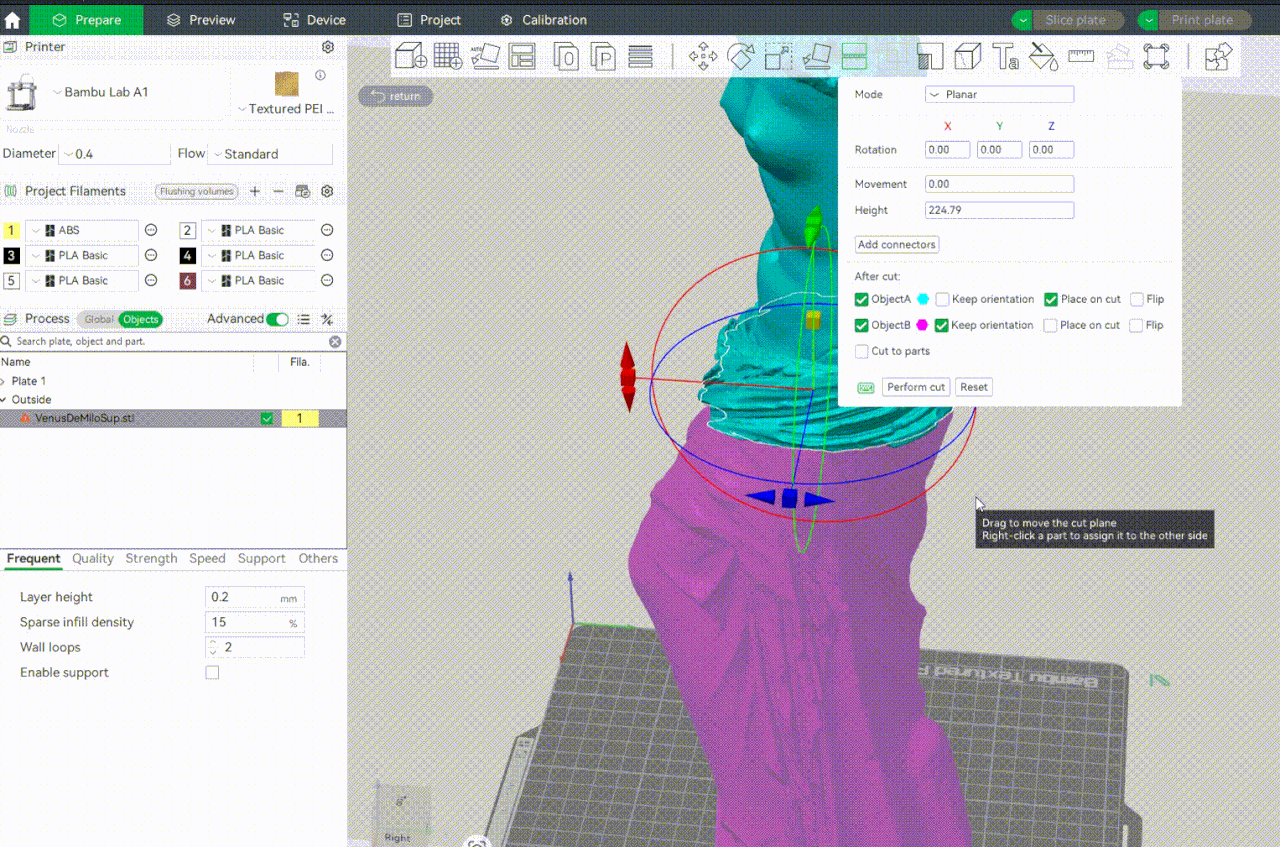
Task: Check ObjectA Keep orientation
Action: click(942, 299)
